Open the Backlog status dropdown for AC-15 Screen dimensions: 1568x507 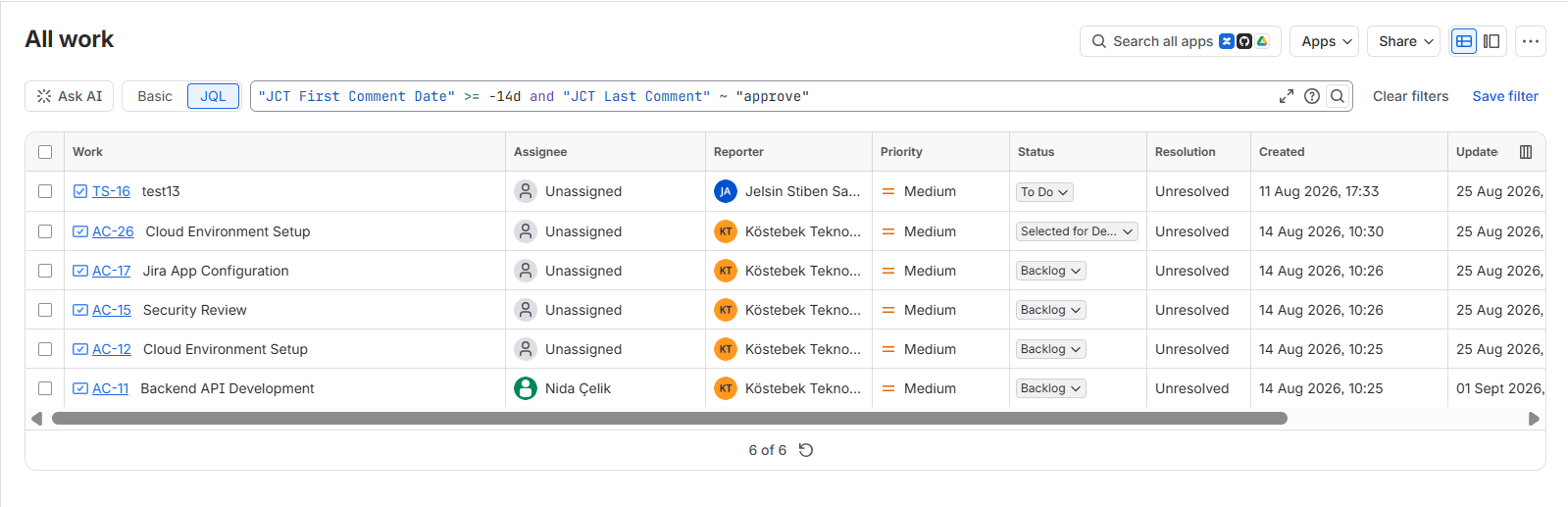1050,310
